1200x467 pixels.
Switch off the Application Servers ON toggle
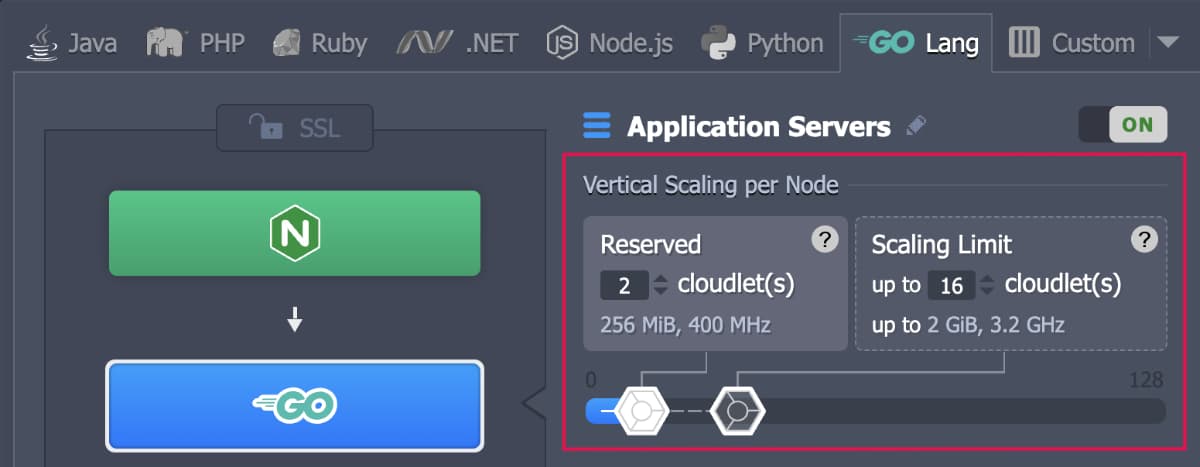click(1123, 125)
